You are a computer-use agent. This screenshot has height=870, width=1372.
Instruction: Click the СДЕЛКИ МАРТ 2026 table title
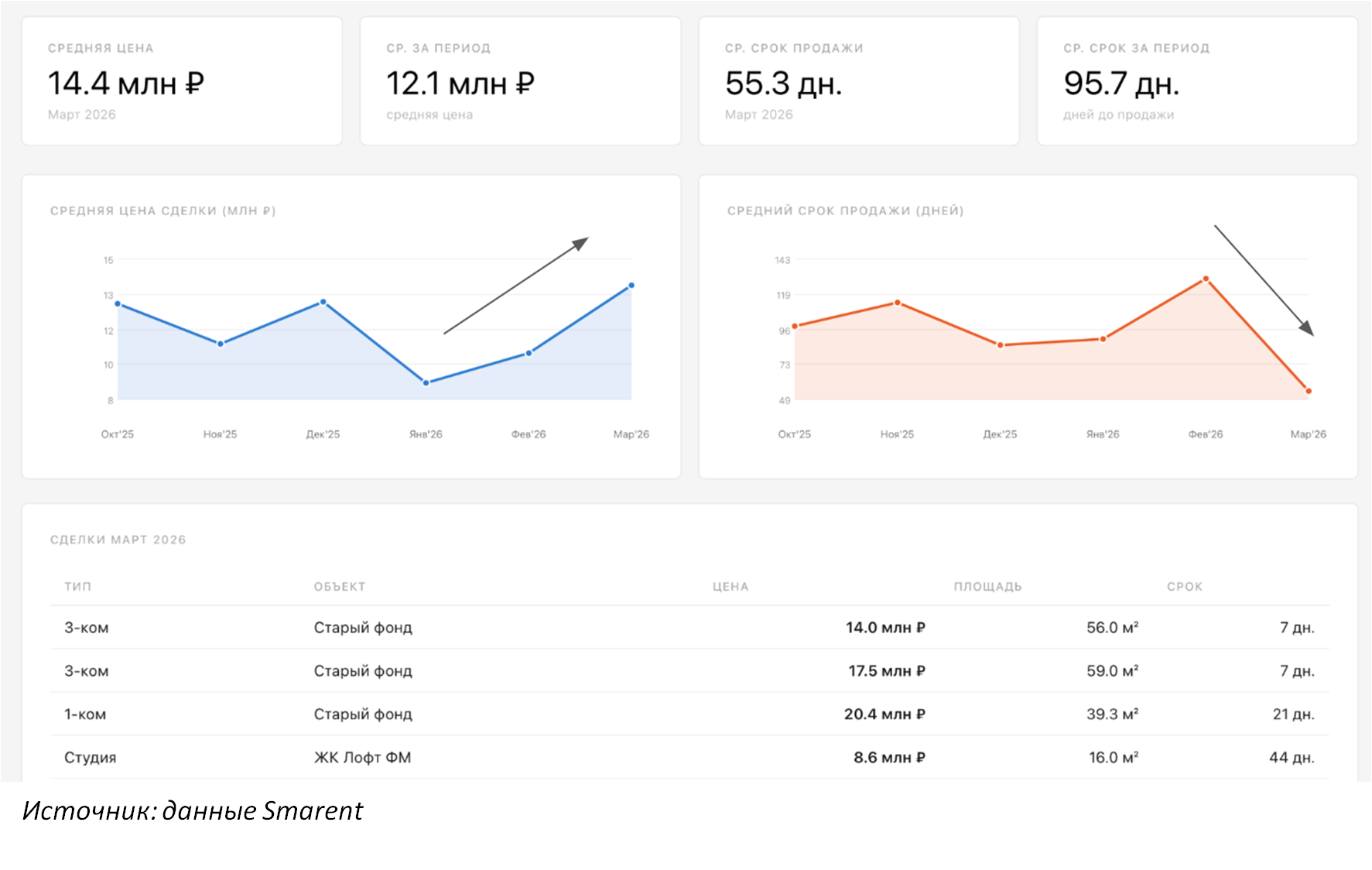(x=118, y=539)
